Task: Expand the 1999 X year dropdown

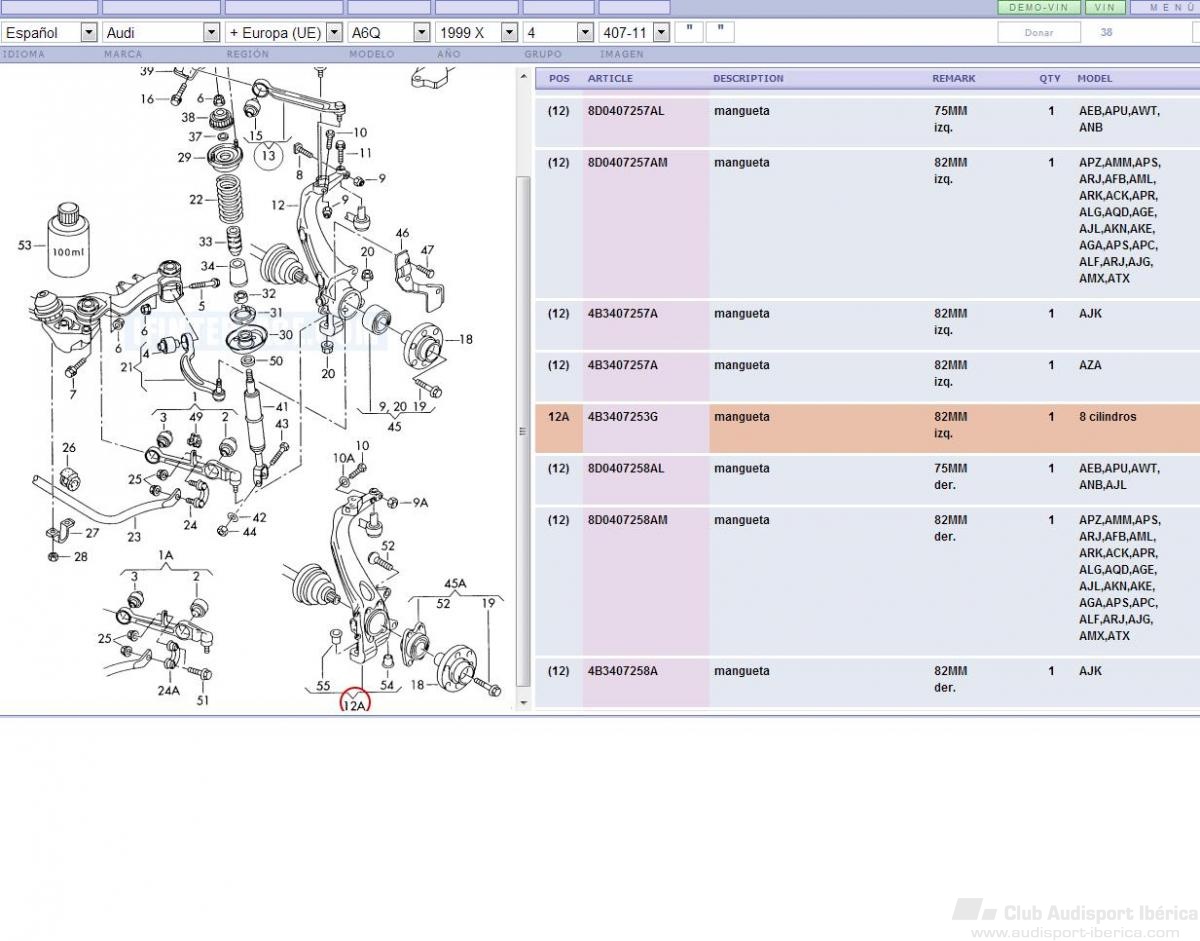Action: click(477, 32)
